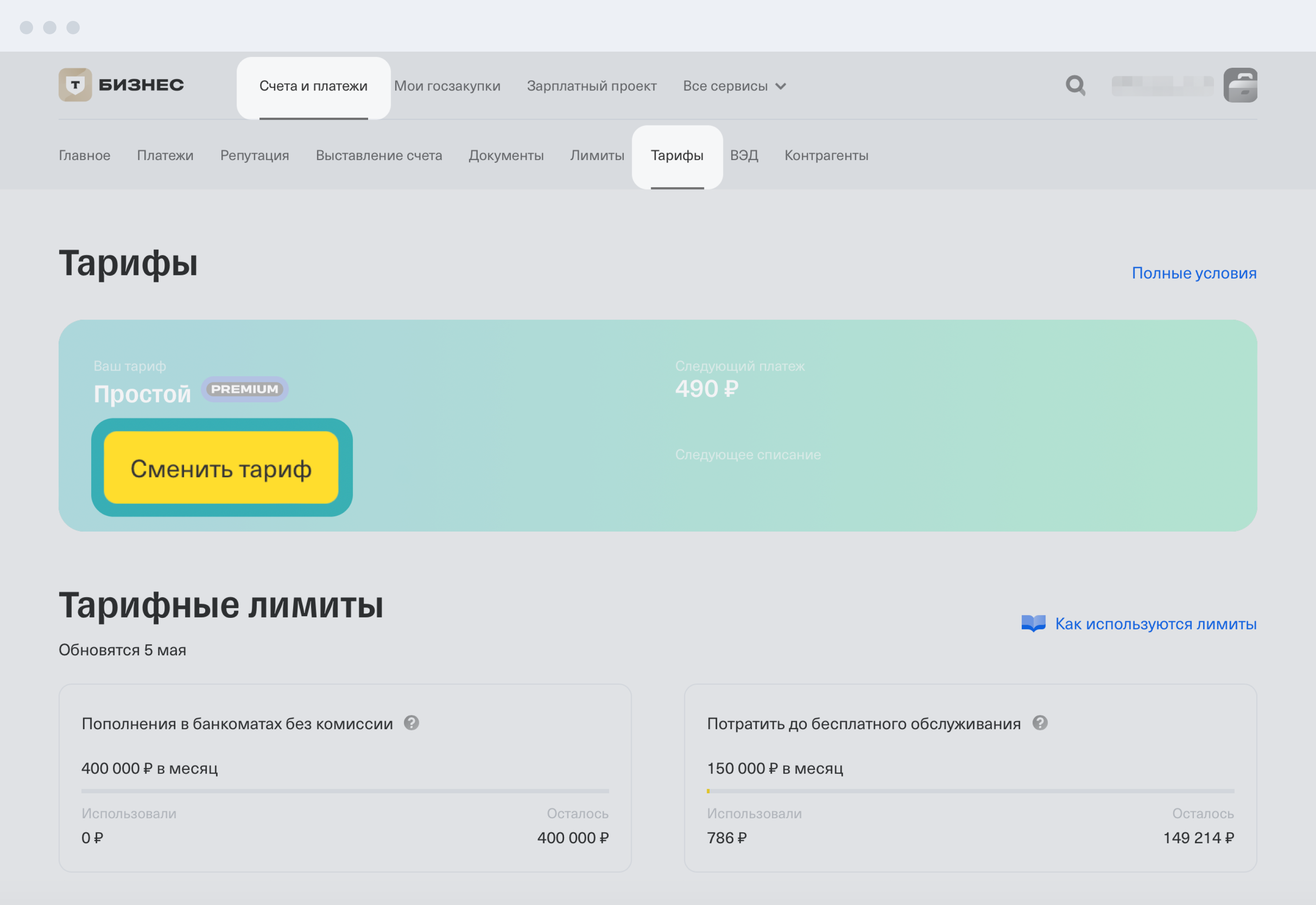Click the help icon next to free service spending

1040,722
